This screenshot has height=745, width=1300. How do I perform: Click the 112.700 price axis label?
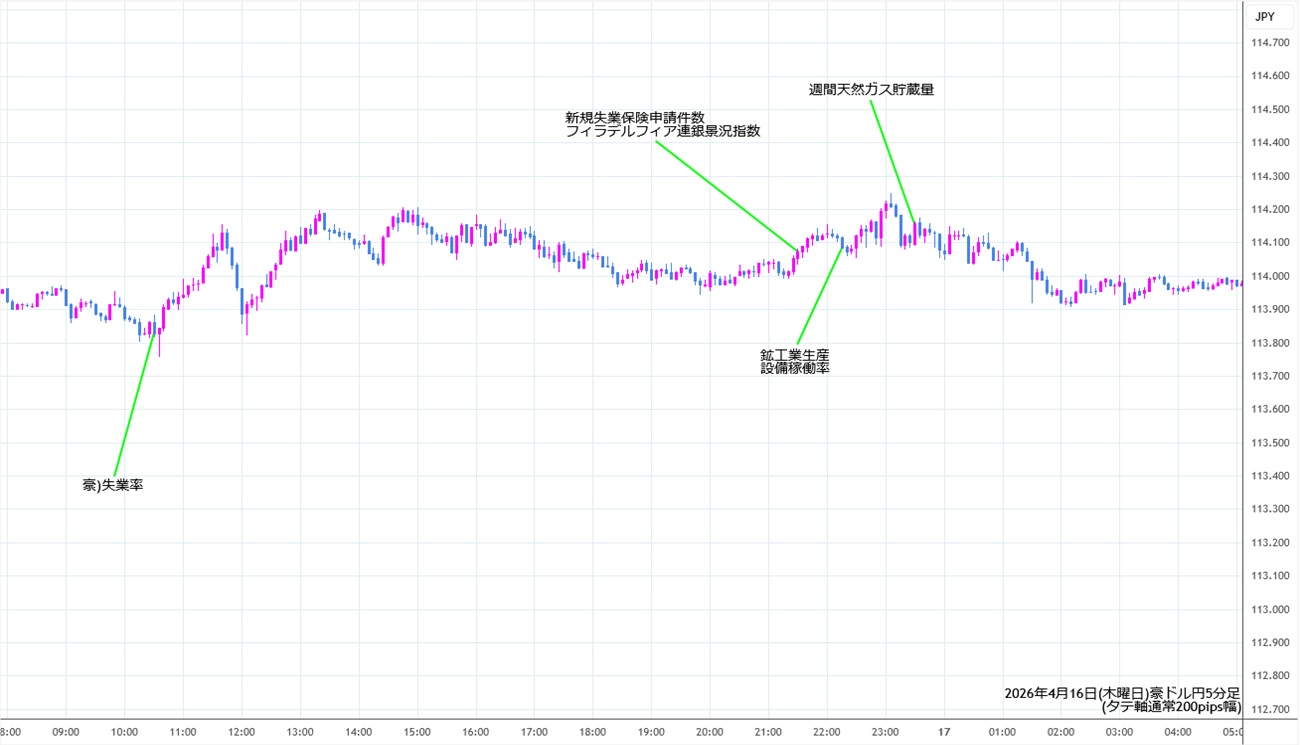coord(1268,710)
